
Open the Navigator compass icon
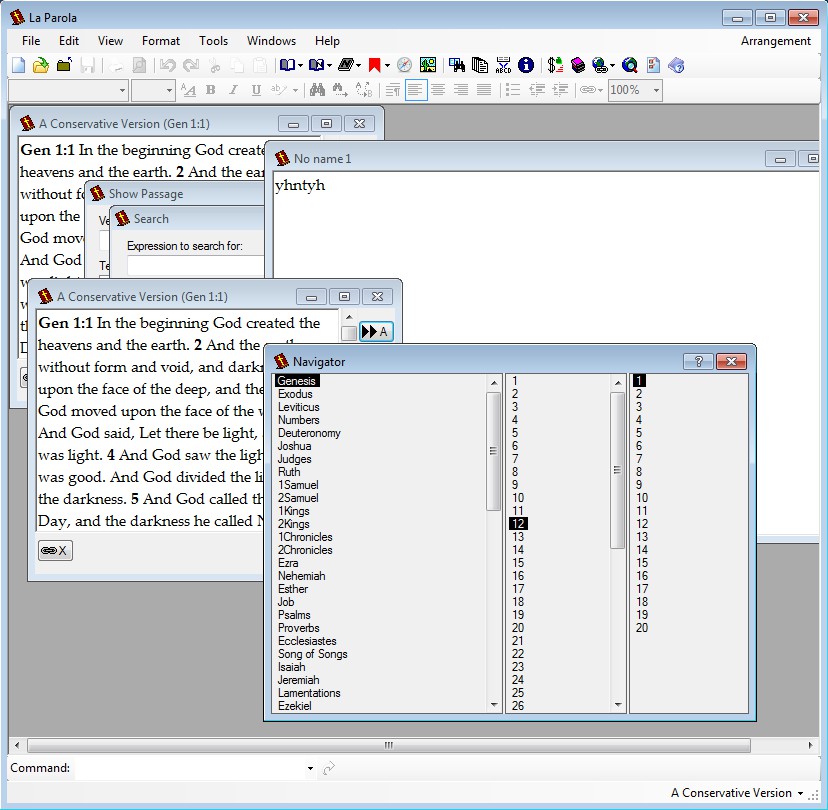pos(404,65)
